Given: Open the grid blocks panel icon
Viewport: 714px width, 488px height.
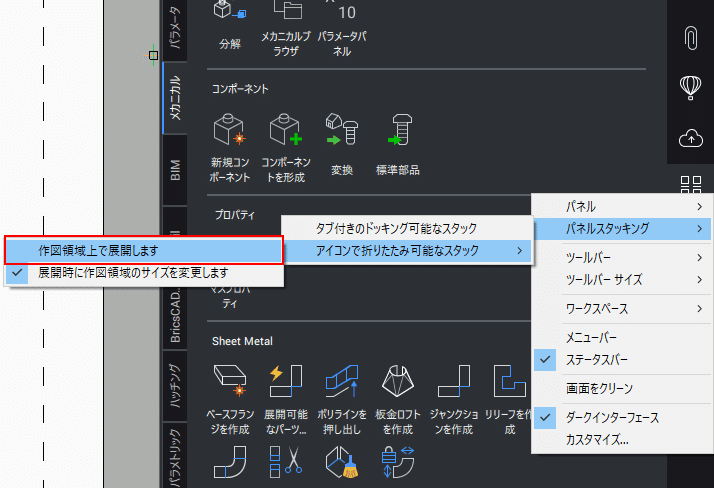Looking at the screenshot, I should click(691, 184).
